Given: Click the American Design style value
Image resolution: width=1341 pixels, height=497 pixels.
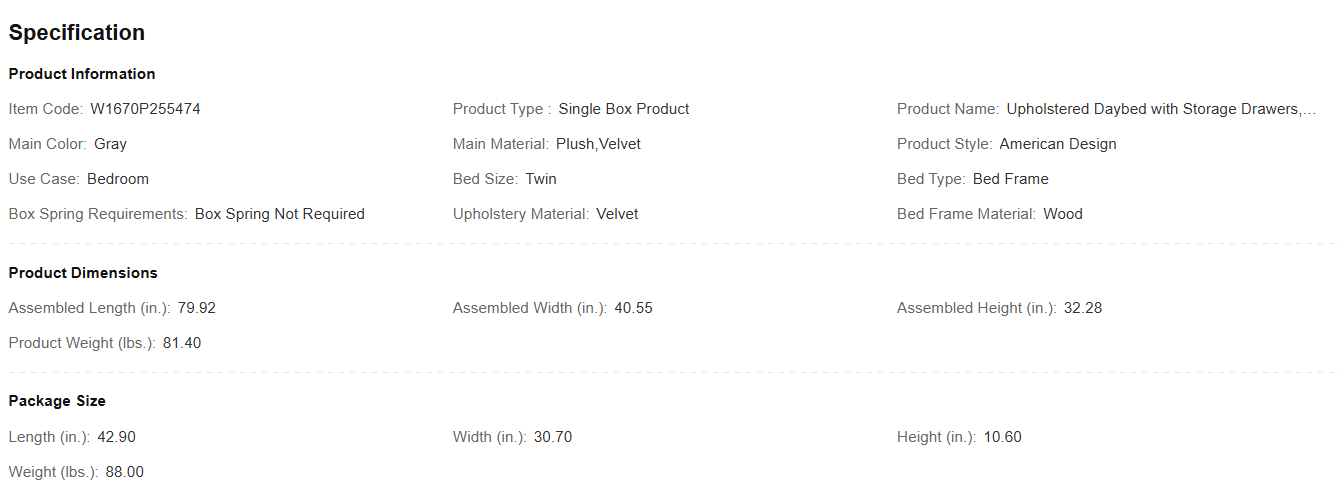Looking at the screenshot, I should coord(1057,144).
